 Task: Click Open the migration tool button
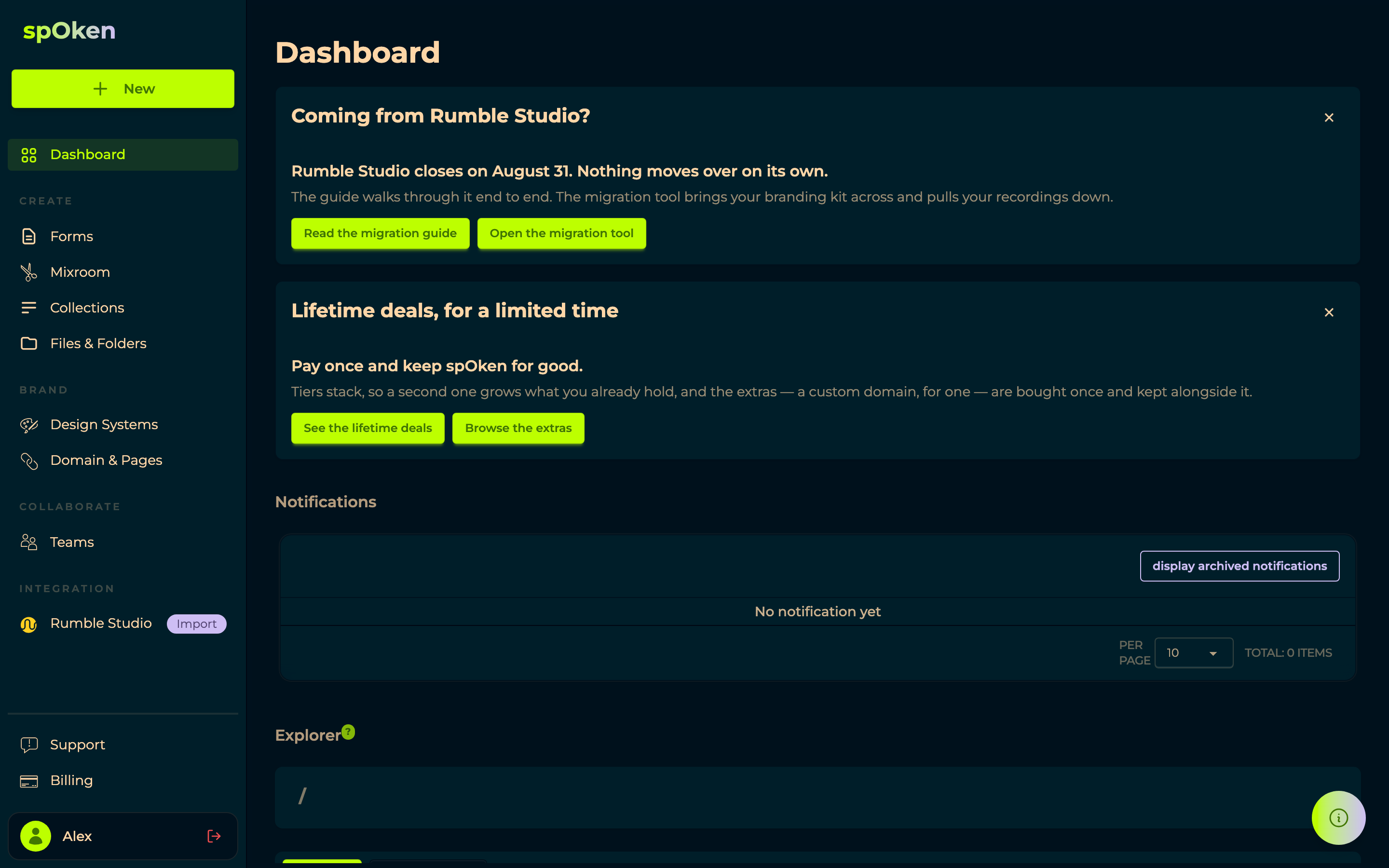click(x=561, y=233)
